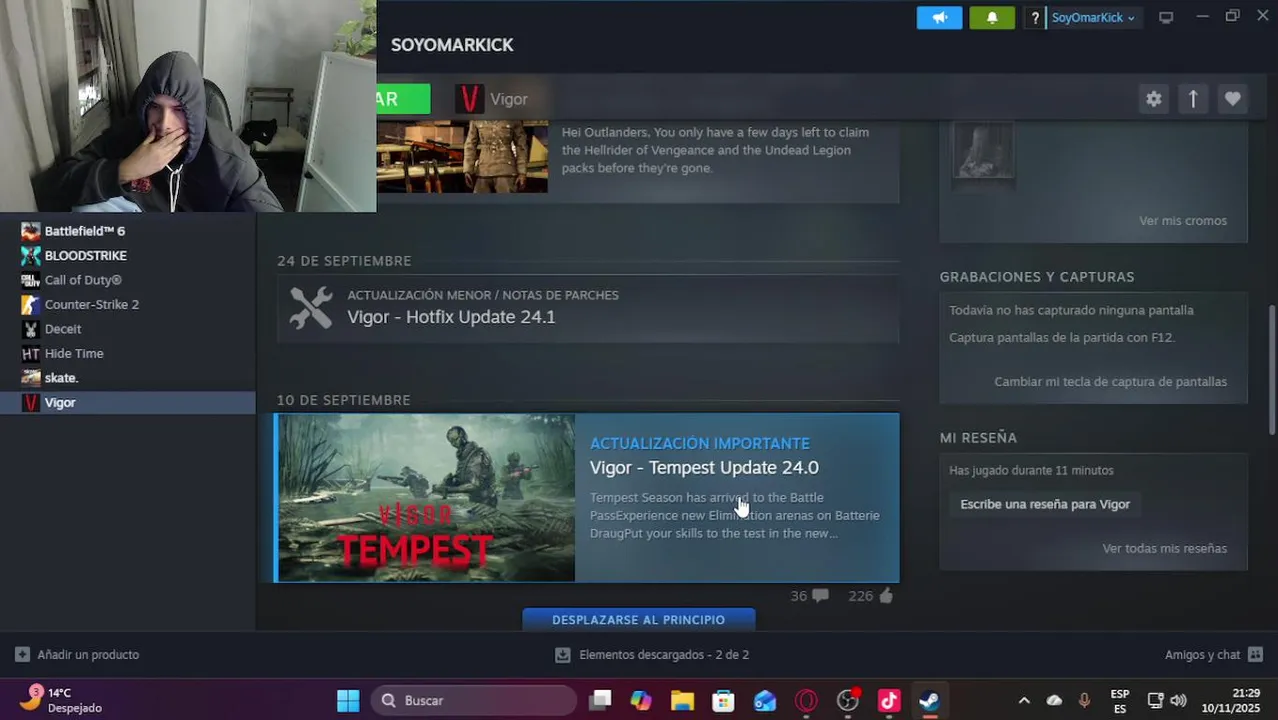
Task: Click Escribe una reseña para Vigor button
Action: pyautogui.click(x=1045, y=504)
